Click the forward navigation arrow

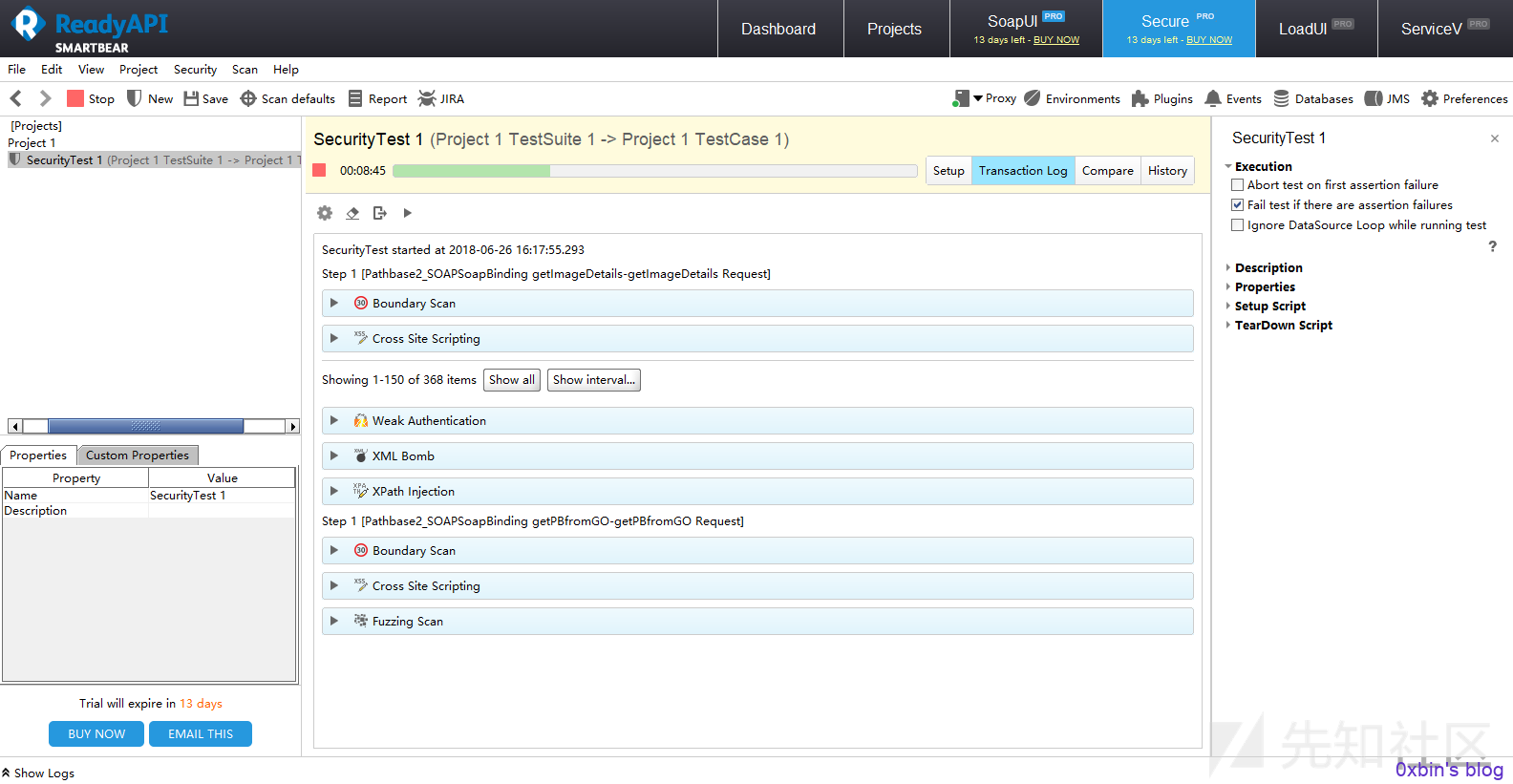coord(45,98)
